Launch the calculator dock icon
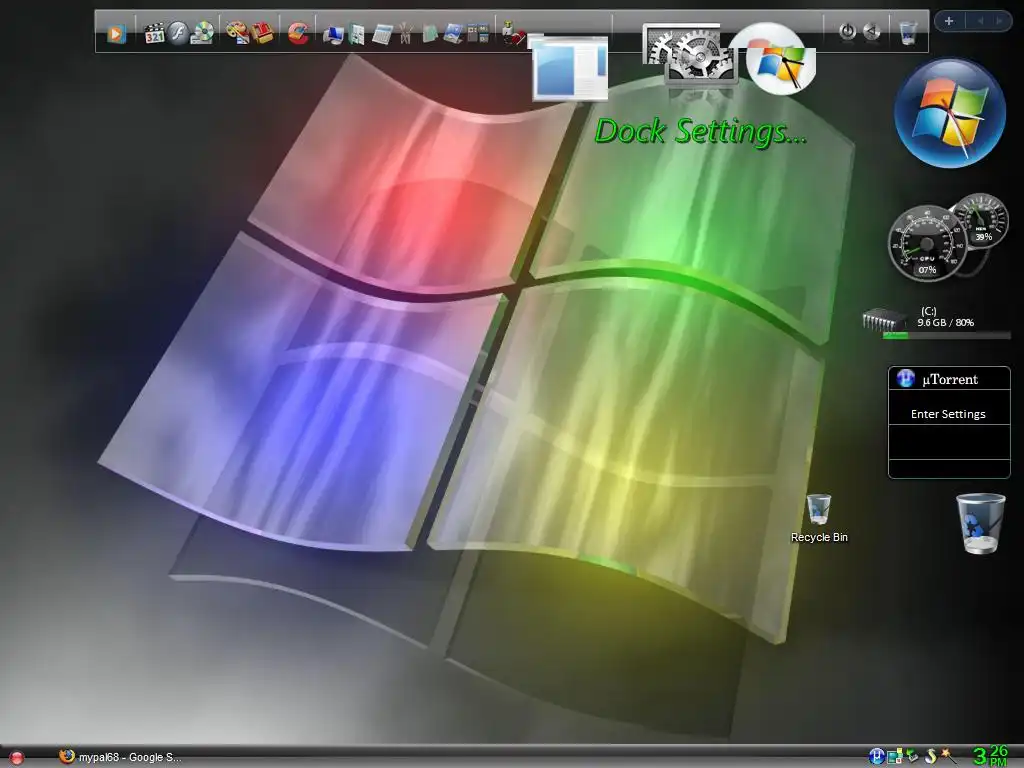Image resolution: width=1024 pixels, height=768 pixels. 382,34
